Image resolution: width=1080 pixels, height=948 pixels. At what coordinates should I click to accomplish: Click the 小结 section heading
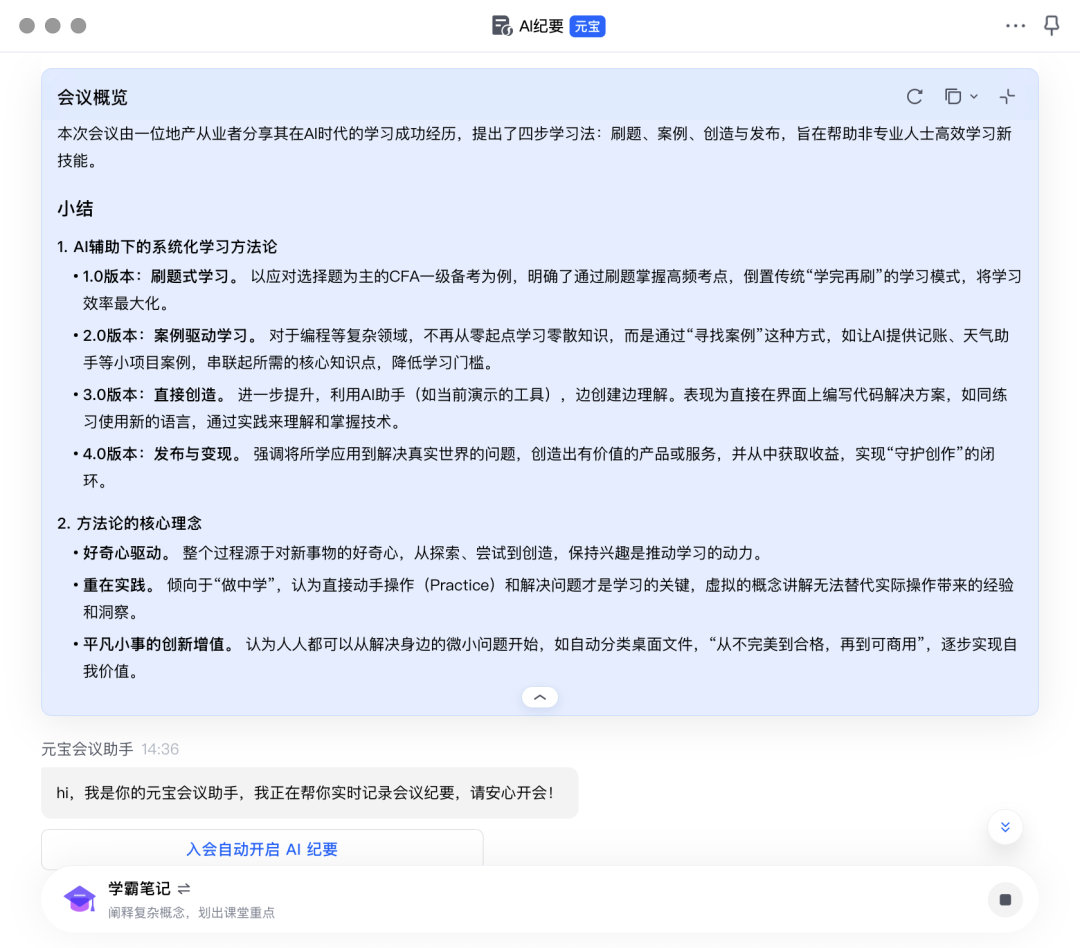(x=75, y=209)
